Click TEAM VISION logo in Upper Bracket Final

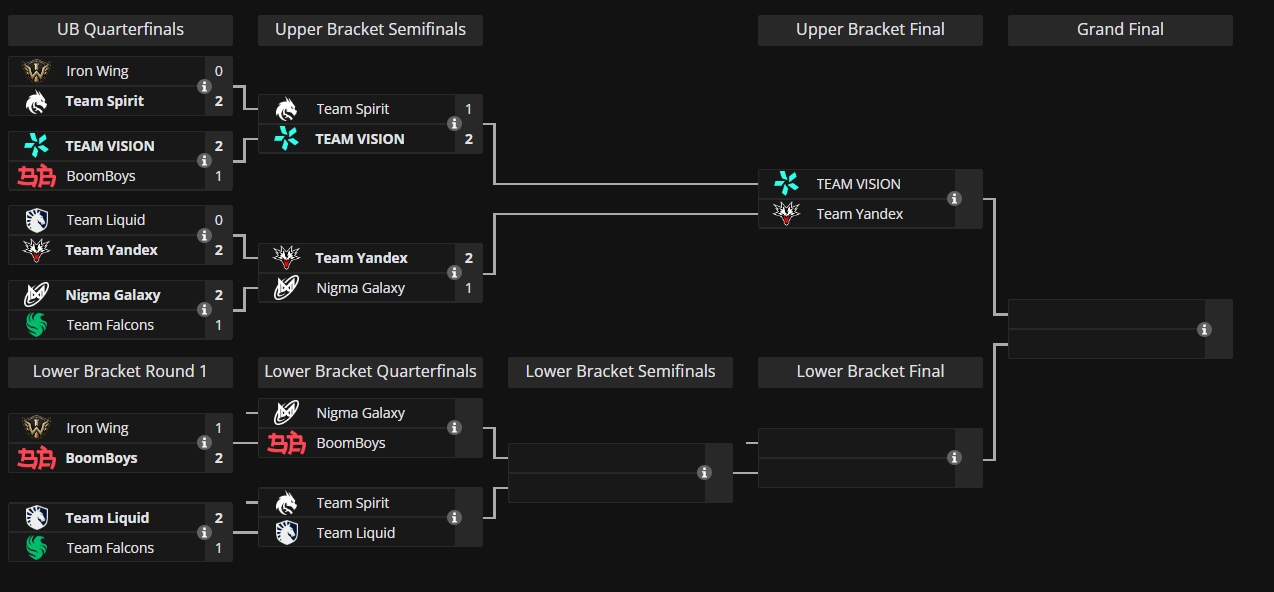(787, 184)
